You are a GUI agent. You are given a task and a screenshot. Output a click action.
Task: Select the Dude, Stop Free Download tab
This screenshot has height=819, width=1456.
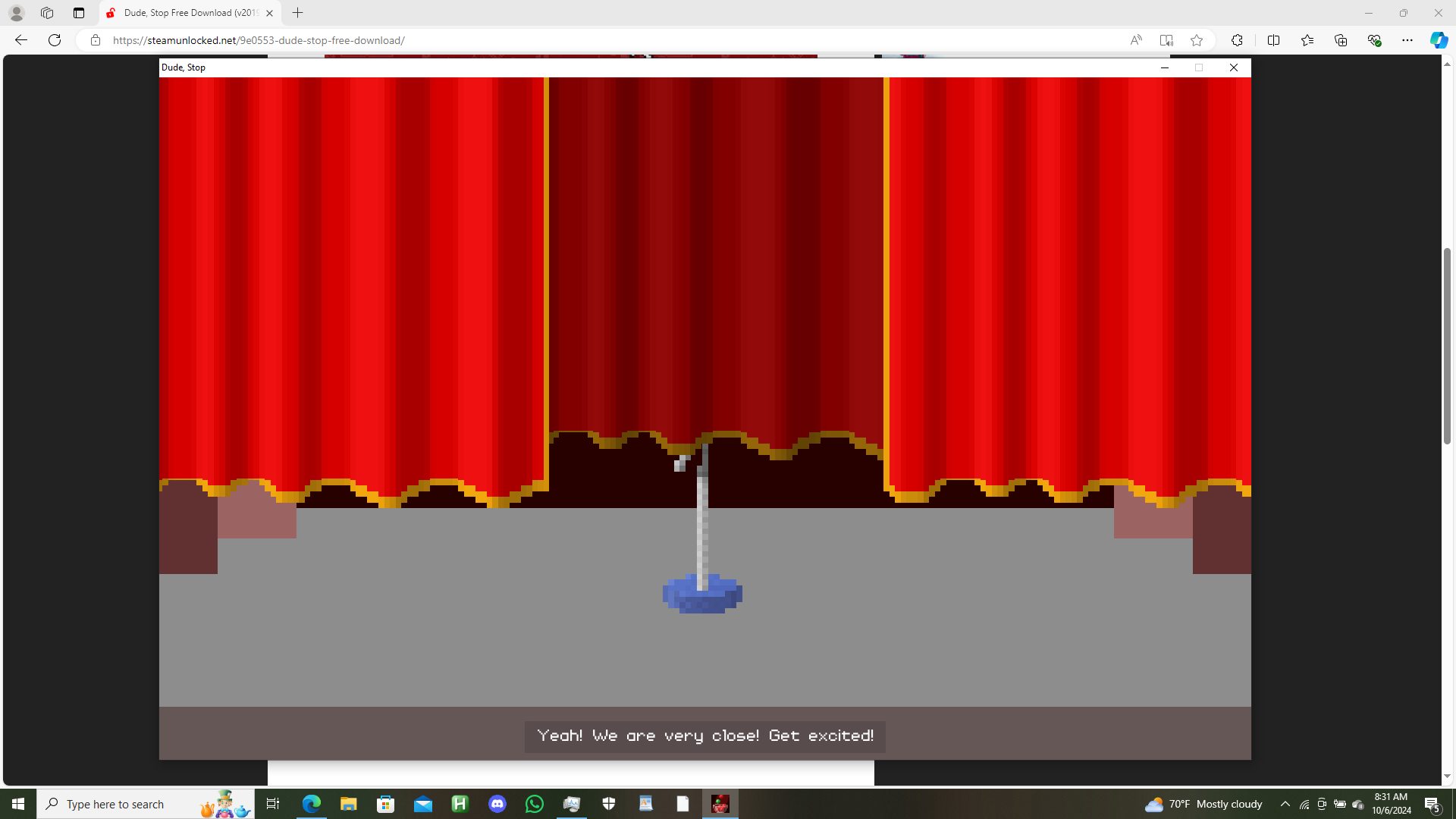click(190, 13)
